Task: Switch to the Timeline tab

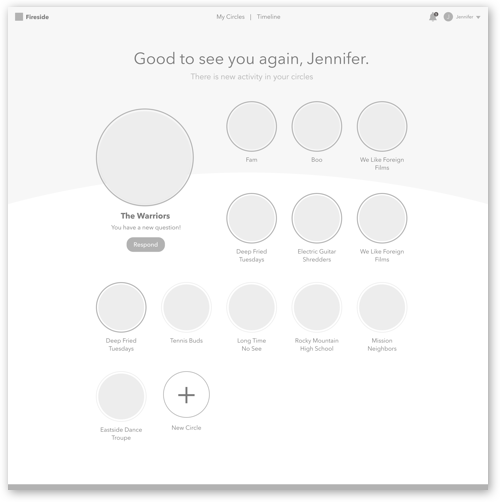Action: (268, 17)
